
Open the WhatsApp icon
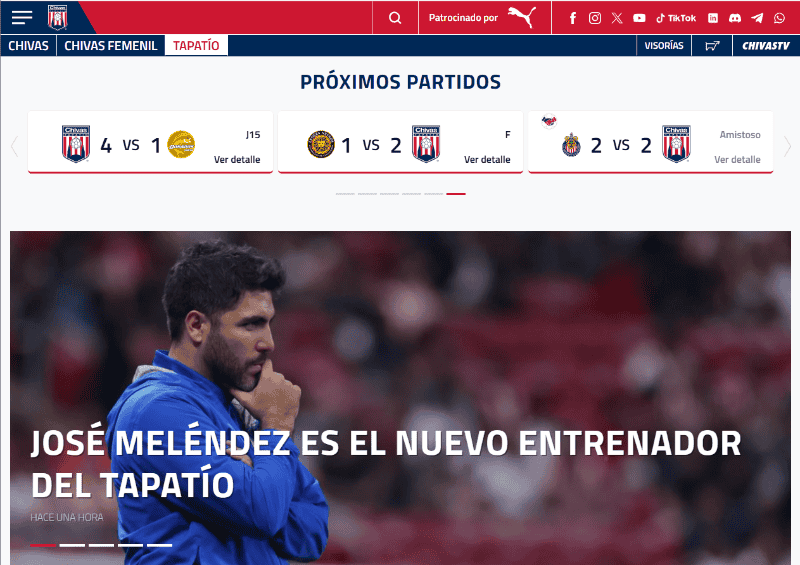tap(779, 18)
